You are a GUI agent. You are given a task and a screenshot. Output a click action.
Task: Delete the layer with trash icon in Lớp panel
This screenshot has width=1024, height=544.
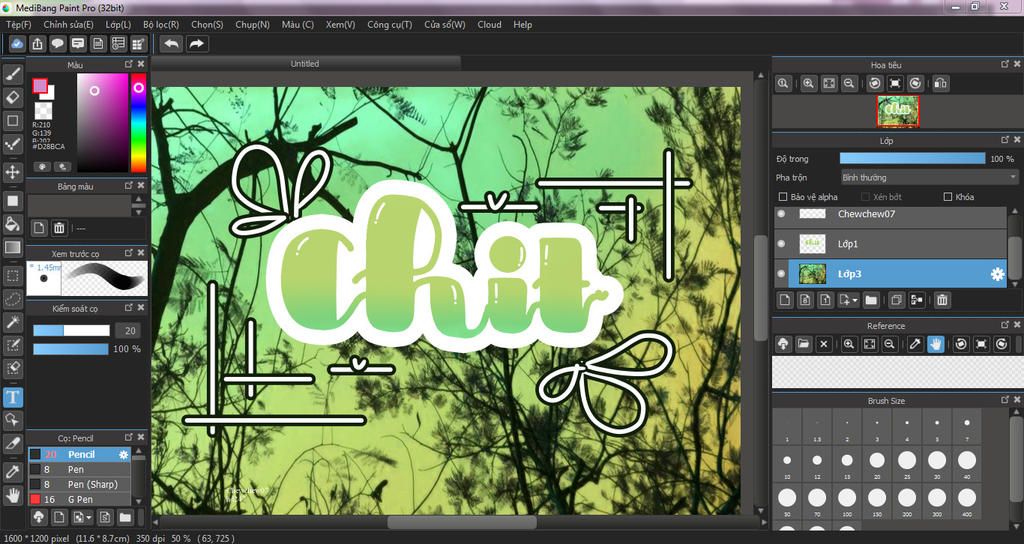click(941, 300)
